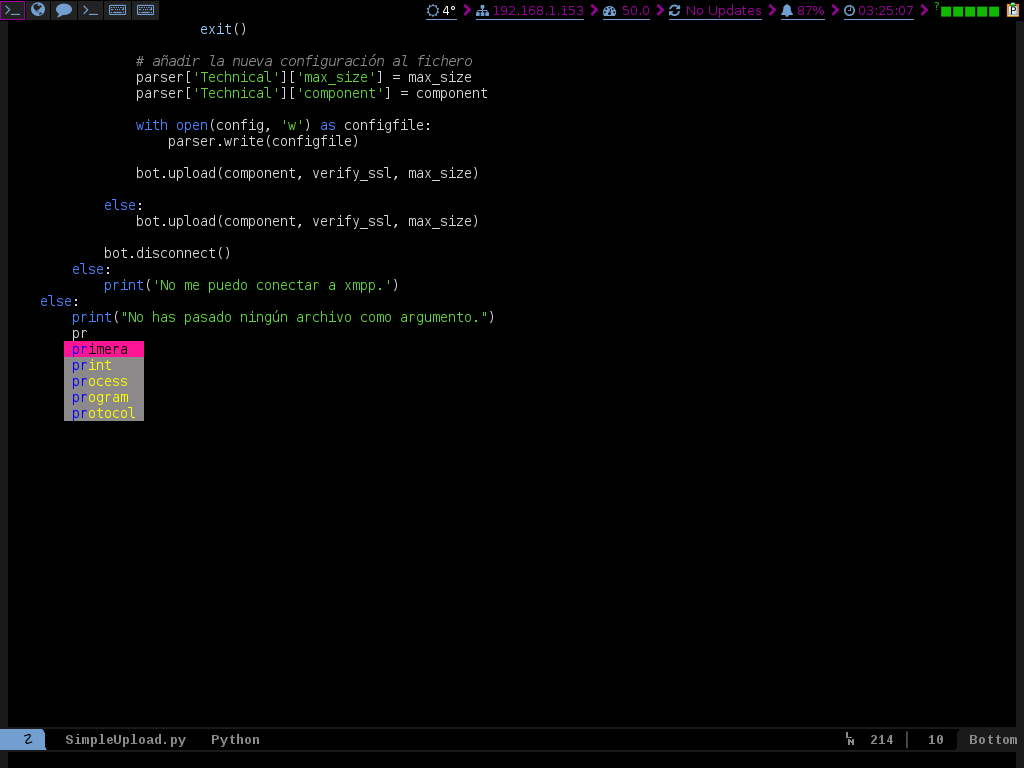The height and width of the screenshot is (768, 1024).
Task: Click the parser 'max_size' assignment line
Action: coord(304,78)
